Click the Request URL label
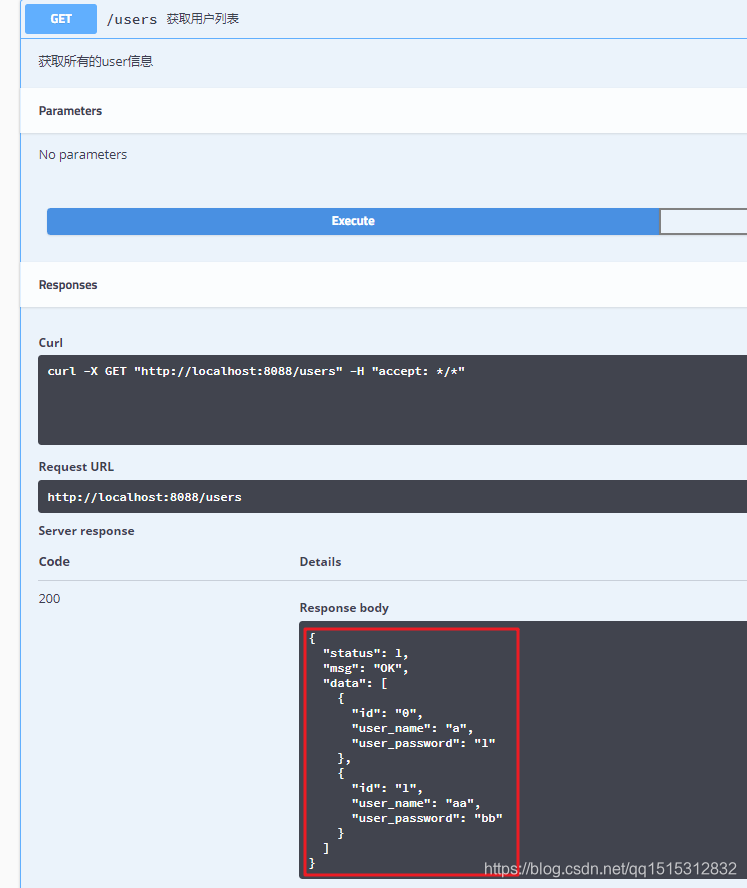Screen dimensions: 747x888 pyautogui.click(x=76, y=467)
